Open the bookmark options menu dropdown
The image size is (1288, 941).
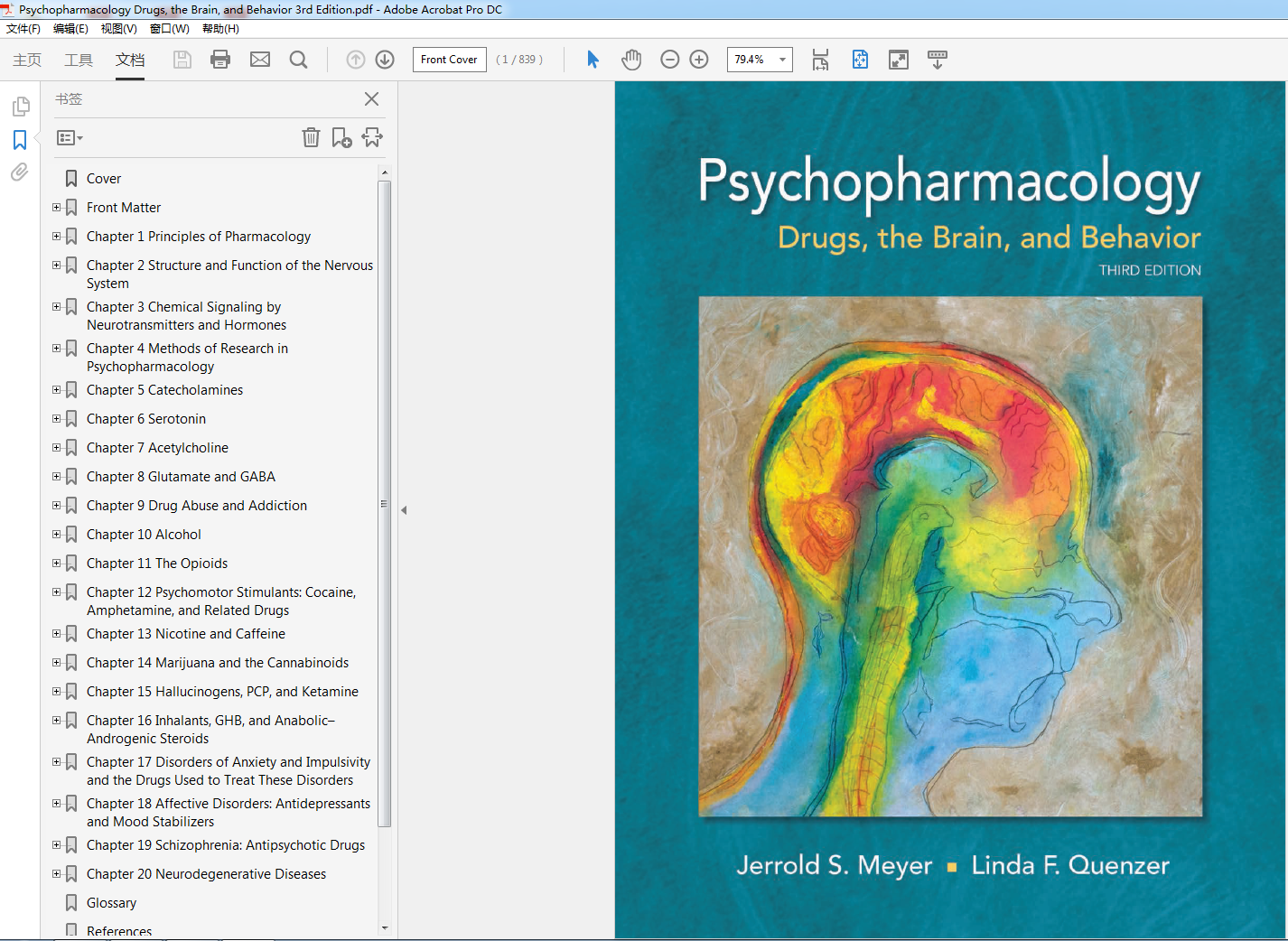coord(70,138)
